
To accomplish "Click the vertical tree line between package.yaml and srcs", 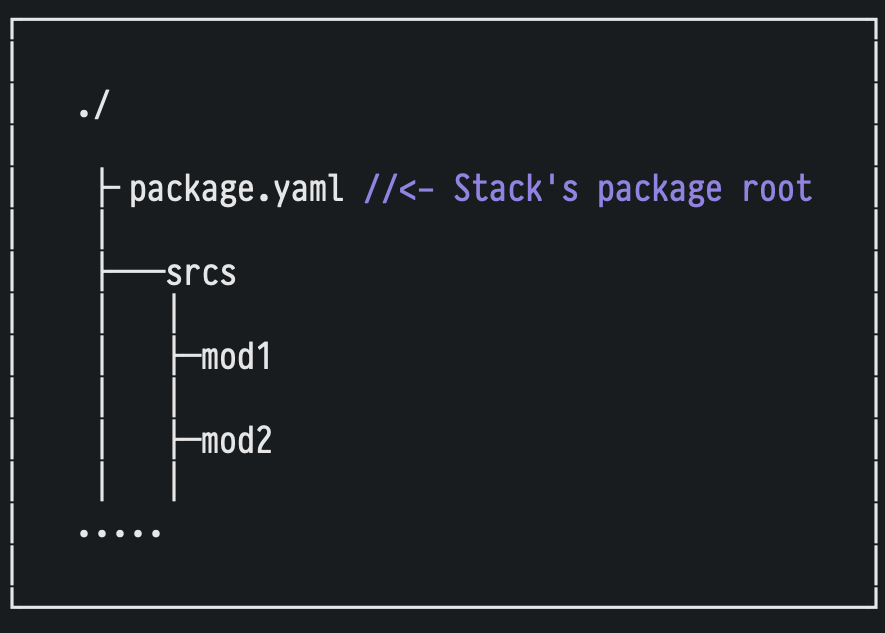I will coord(102,231).
